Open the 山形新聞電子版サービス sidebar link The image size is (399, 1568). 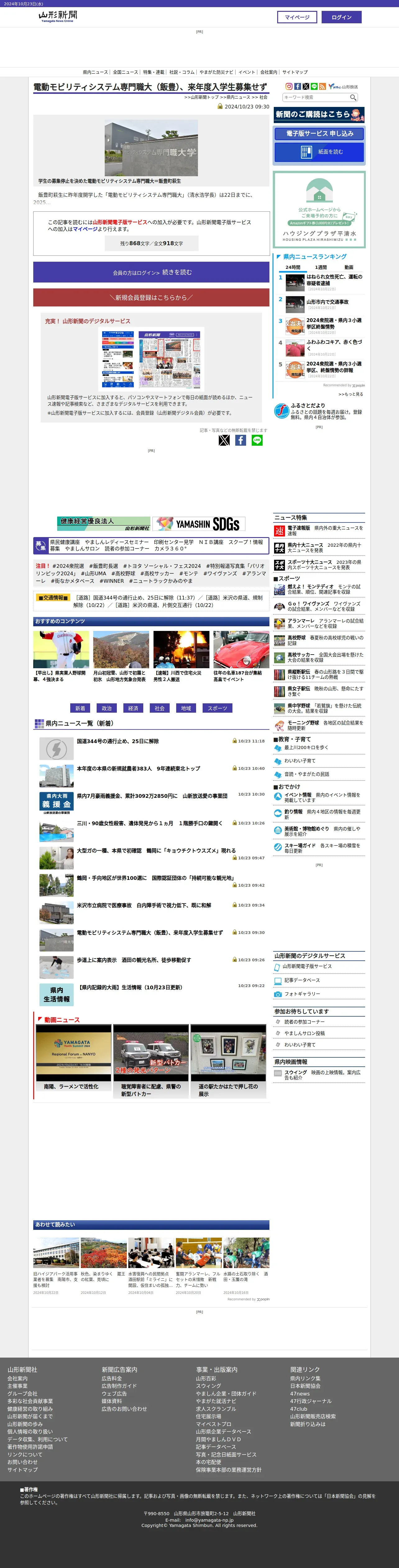point(307,966)
